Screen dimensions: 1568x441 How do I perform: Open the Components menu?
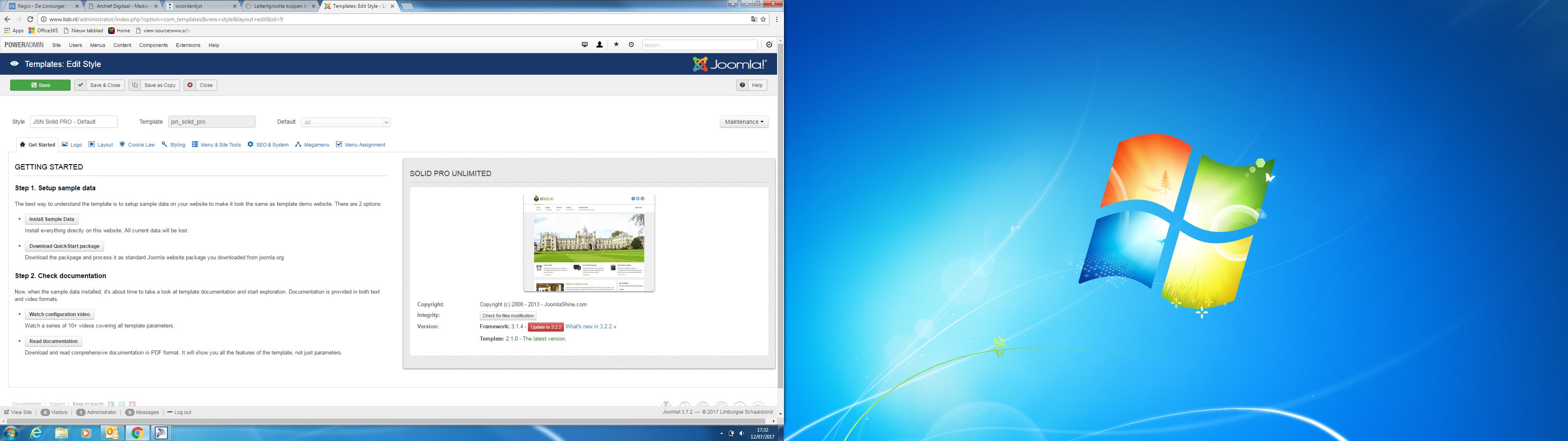(154, 45)
